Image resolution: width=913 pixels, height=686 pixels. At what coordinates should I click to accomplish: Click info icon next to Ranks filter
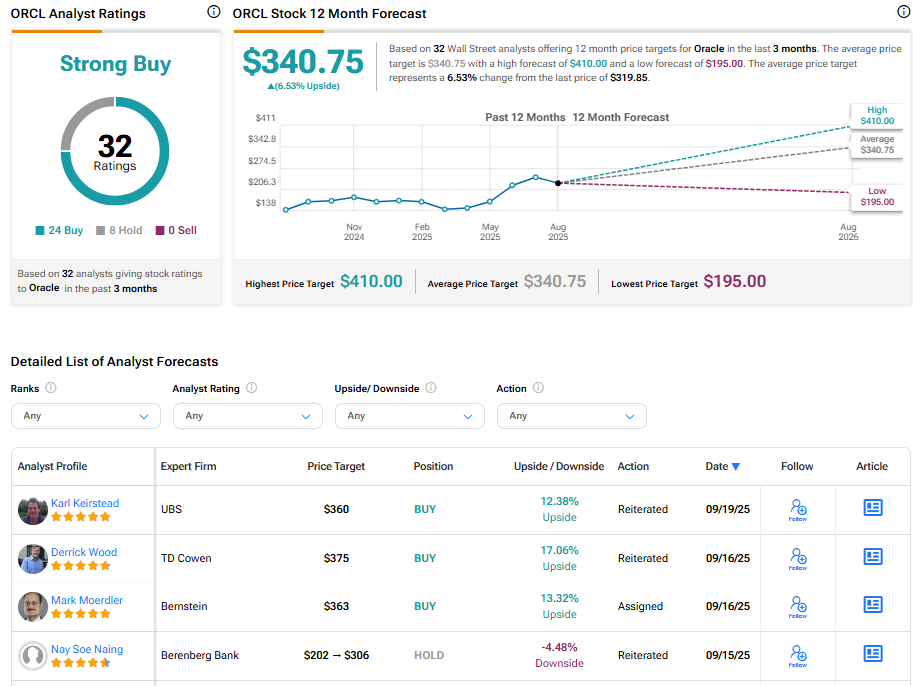tap(51, 388)
